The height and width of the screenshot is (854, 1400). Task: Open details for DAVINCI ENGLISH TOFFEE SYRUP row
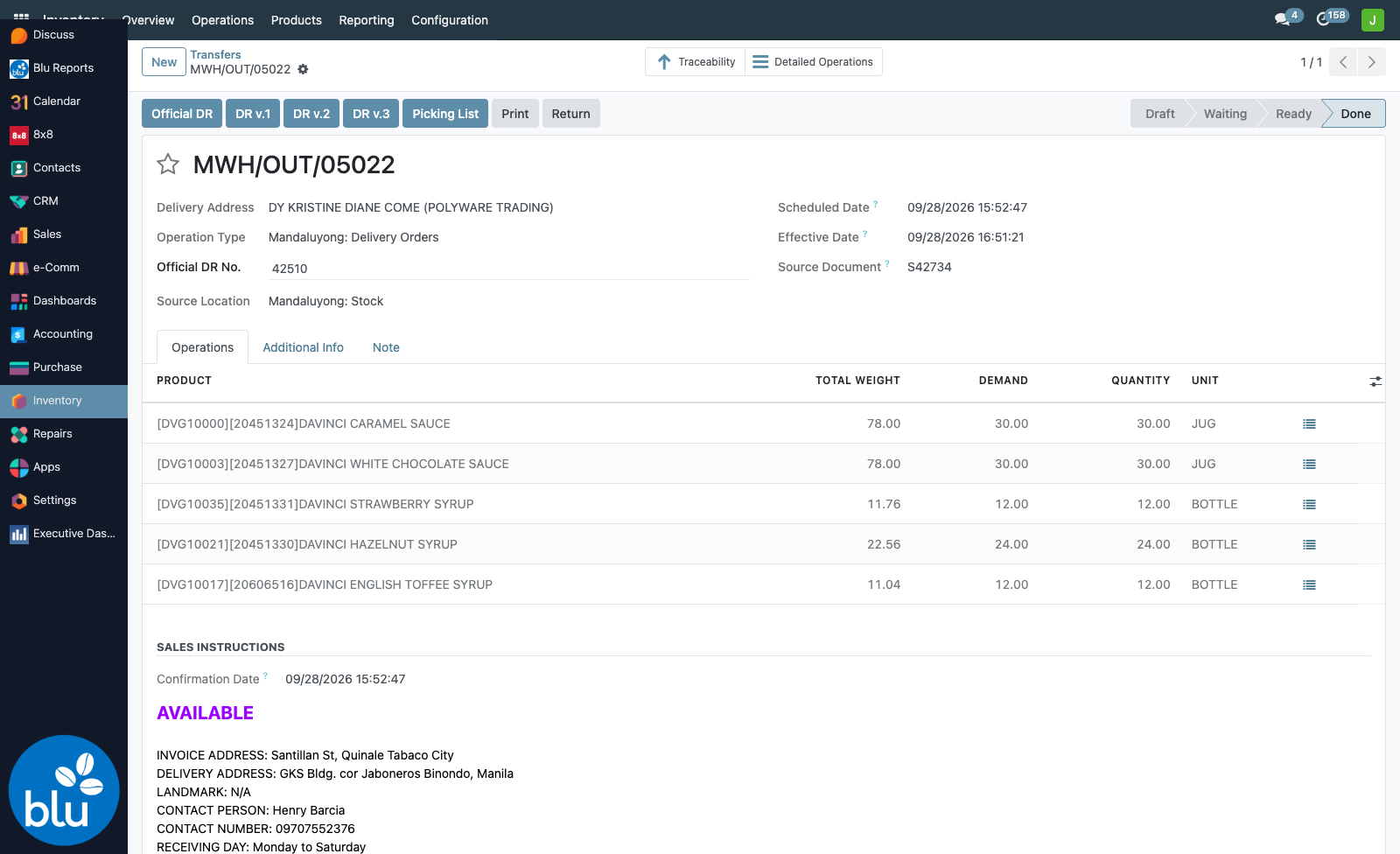(1309, 584)
